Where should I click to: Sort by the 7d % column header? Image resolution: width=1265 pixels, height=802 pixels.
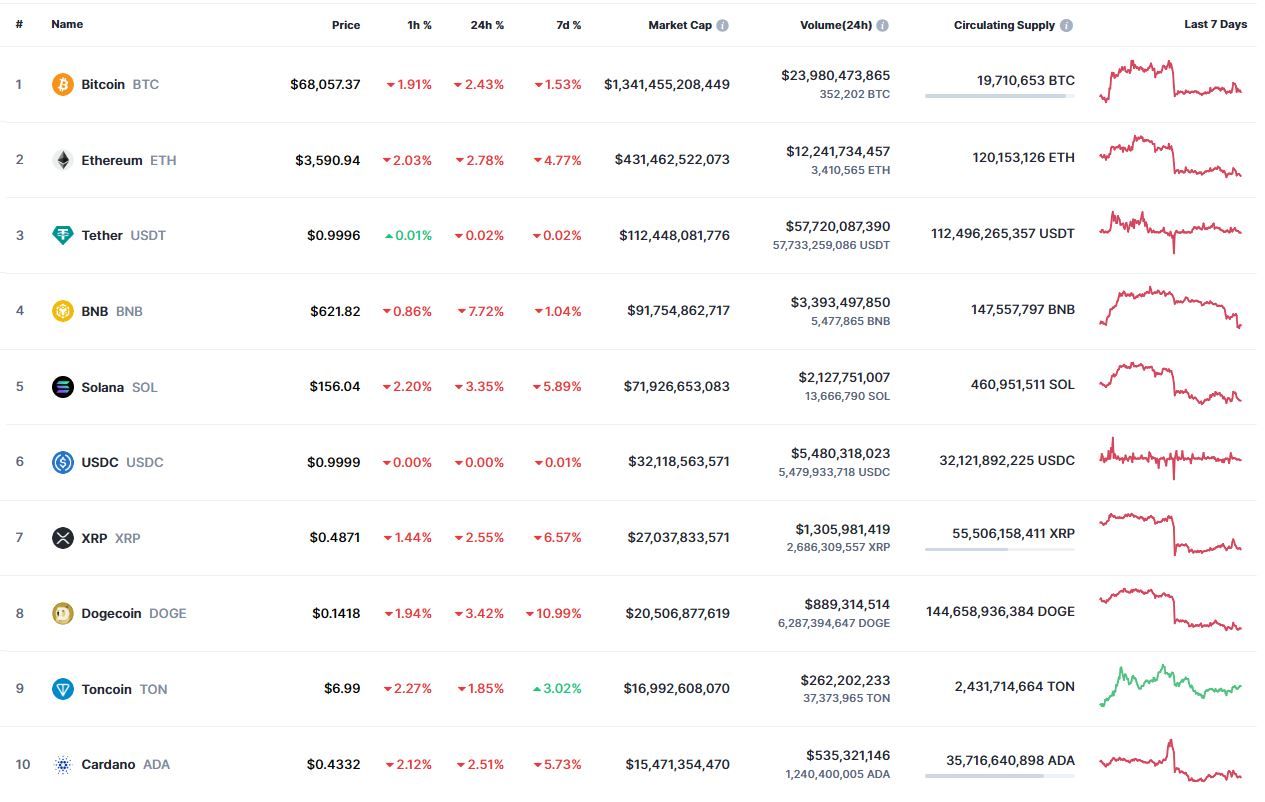click(x=568, y=25)
